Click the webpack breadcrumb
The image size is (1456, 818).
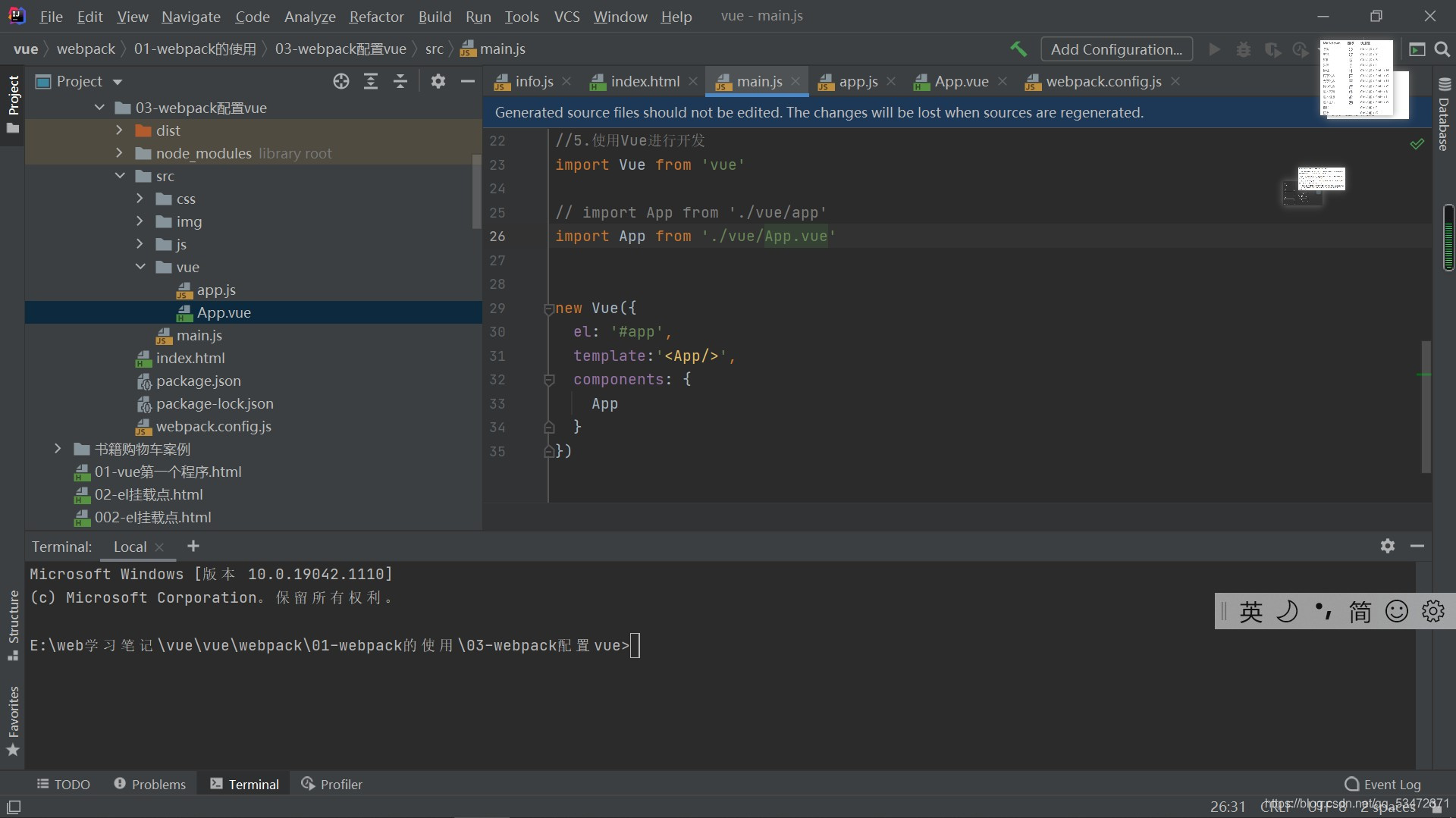(x=86, y=49)
